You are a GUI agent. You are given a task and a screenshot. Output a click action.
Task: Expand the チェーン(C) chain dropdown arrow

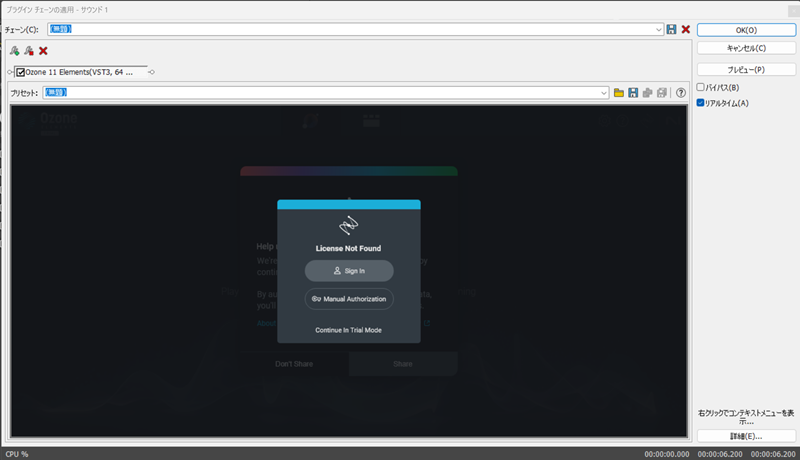click(658, 30)
